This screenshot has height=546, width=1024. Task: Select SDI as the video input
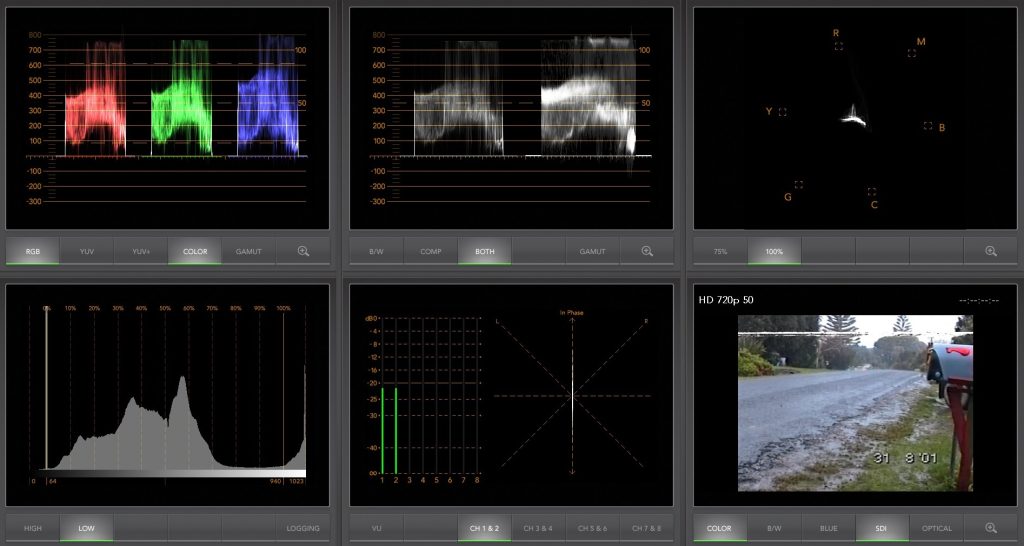pos(882,528)
